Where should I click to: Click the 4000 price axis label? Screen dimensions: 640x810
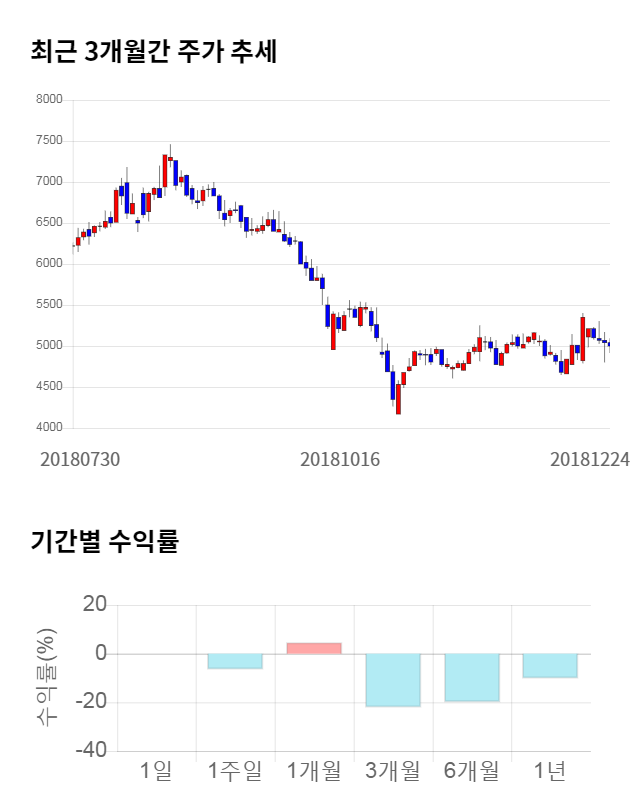click(49, 428)
